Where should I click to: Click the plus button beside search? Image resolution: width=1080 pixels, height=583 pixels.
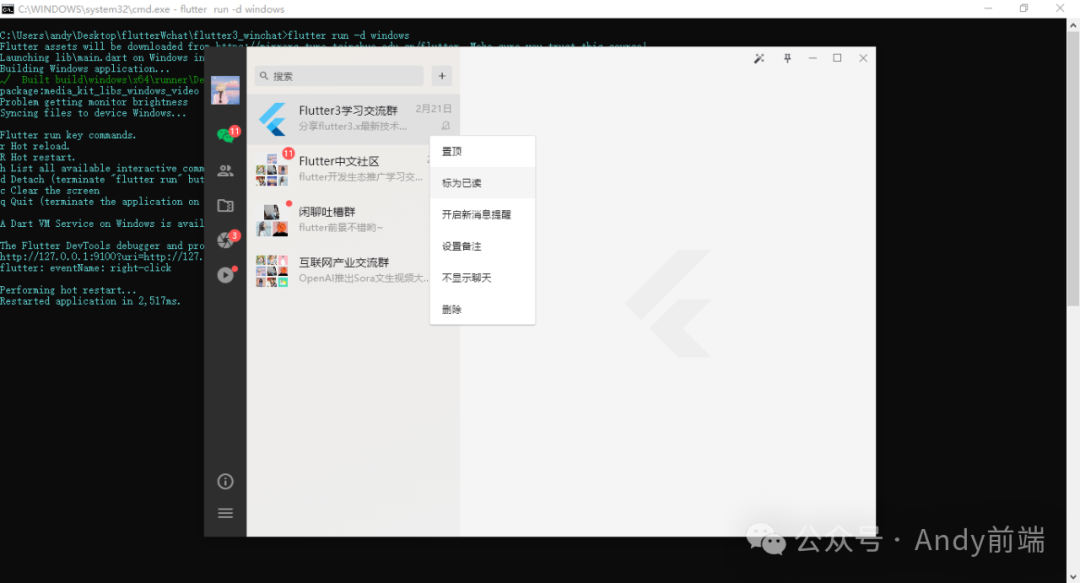tap(442, 76)
